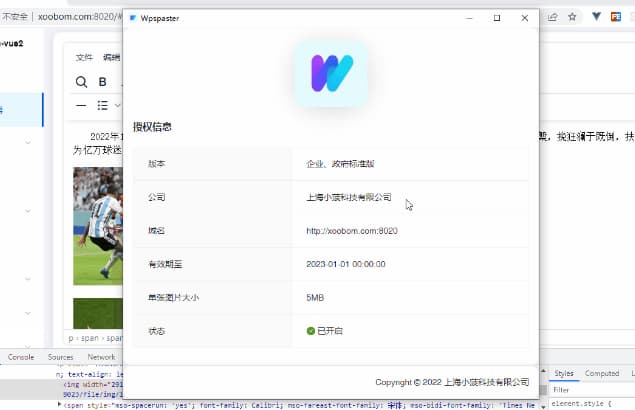Insert a horizontal line using the dash icon
Viewport: 635px width, 410px height.
[x=81, y=106]
